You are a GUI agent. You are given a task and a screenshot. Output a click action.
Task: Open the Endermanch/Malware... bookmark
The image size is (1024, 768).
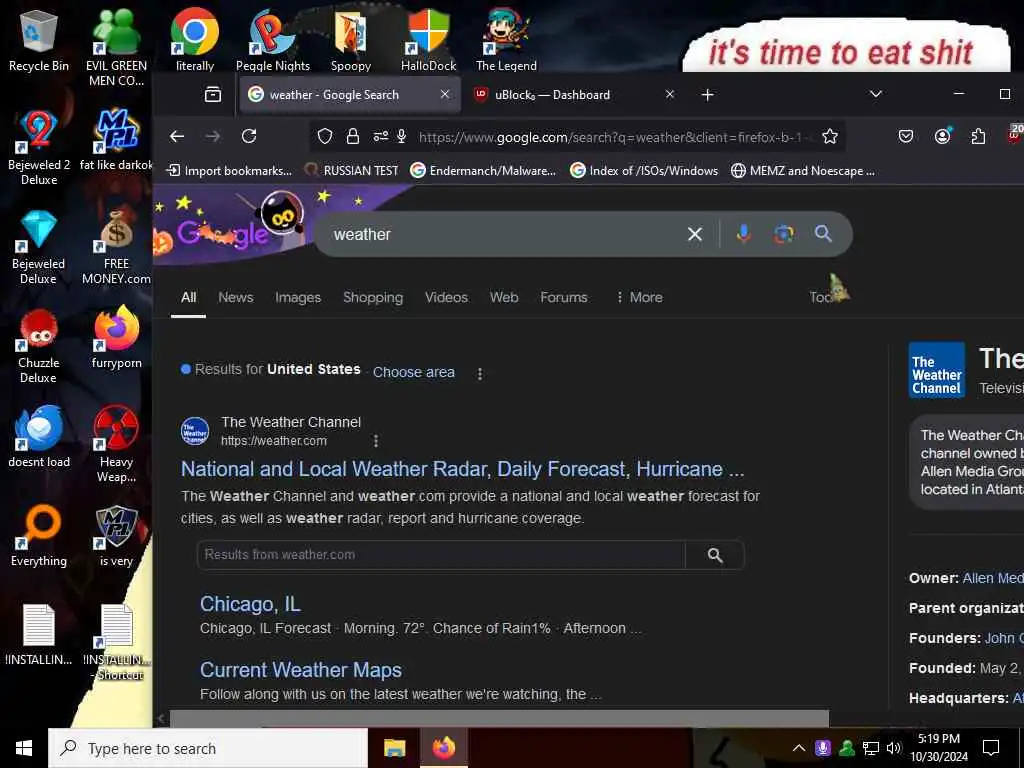coord(483,170)
